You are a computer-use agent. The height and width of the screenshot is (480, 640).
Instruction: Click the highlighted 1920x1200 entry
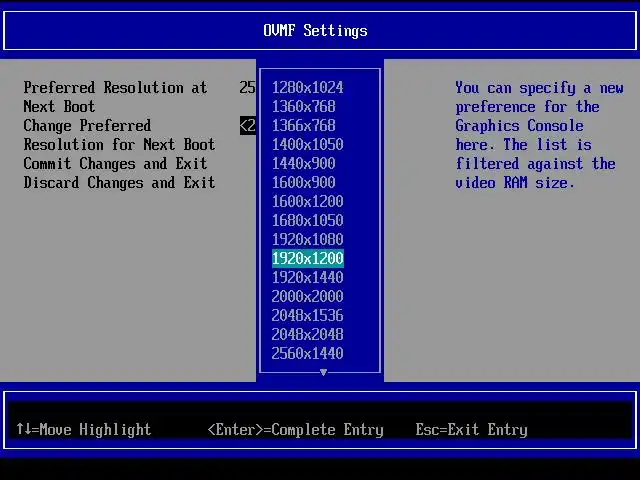308,258
